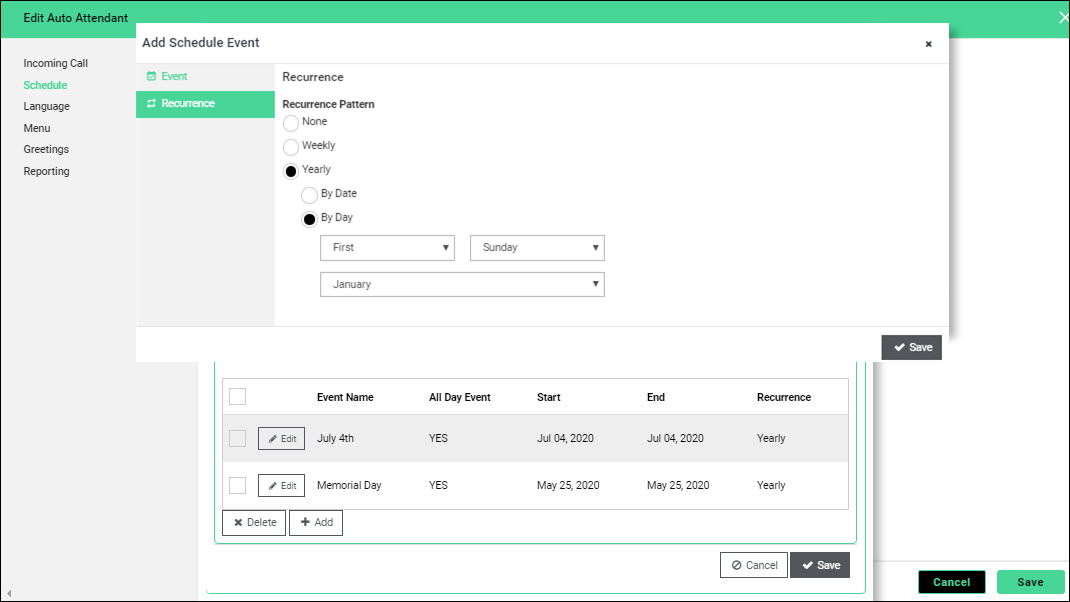This screenshot has width=1070, height=602.
Task: Pick the By Date yearly option
Action: pyautogui.click(x=310, y=195)
